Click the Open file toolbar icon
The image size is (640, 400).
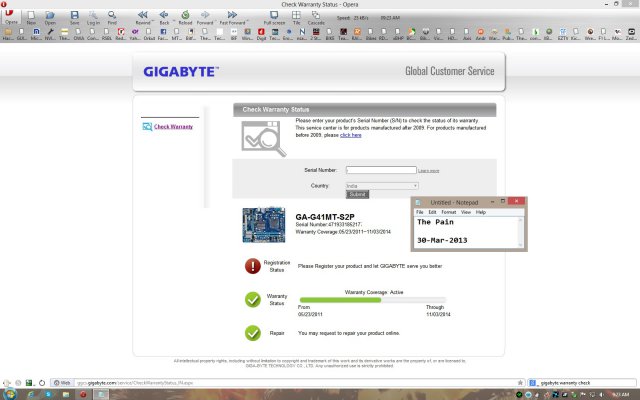(x=50, y=17)
